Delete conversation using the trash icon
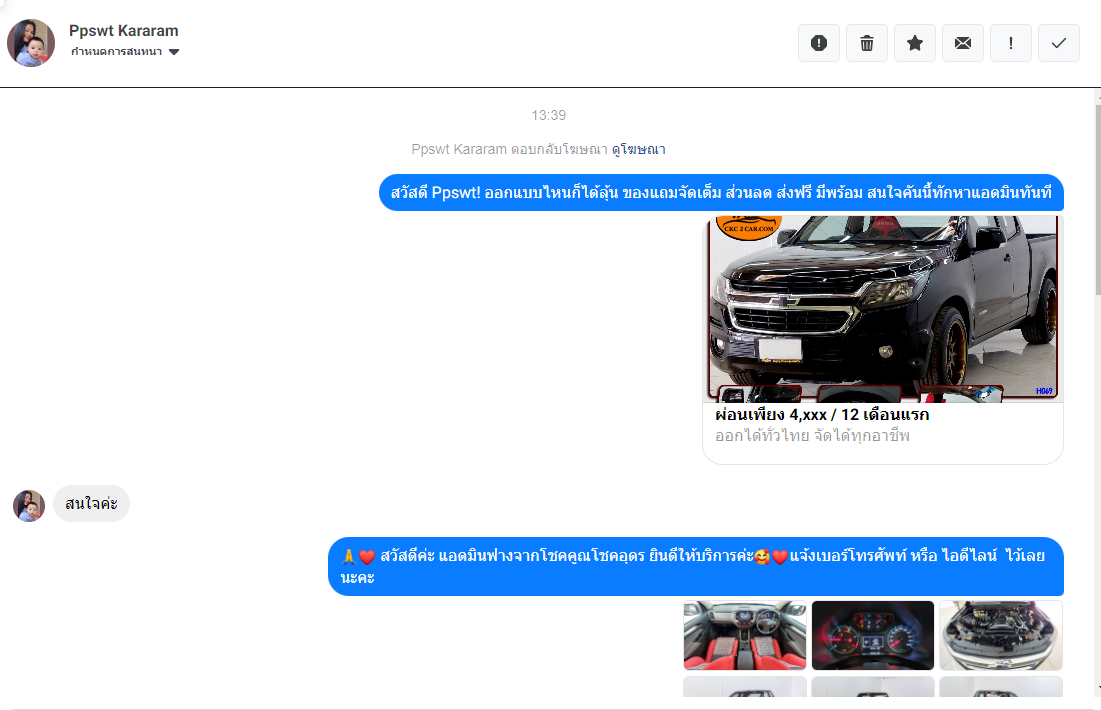This screenshot has width=1101, height=710. pyautogui.click(x=866, y=43)
